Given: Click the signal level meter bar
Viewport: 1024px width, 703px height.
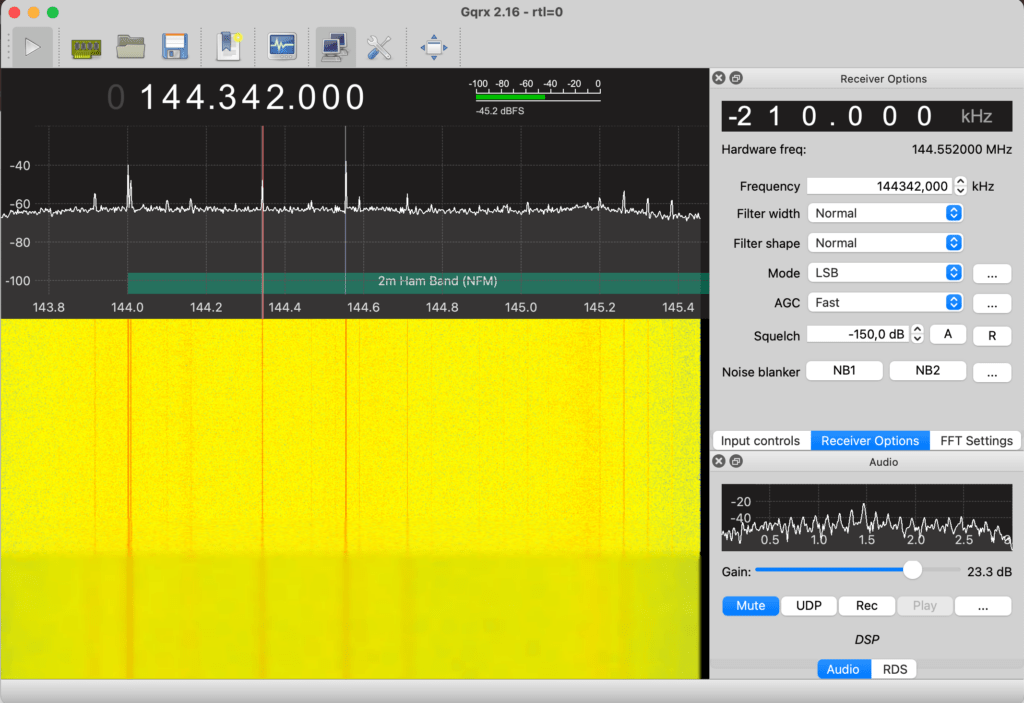Looking at the screenshot, I should pos(537,97).
